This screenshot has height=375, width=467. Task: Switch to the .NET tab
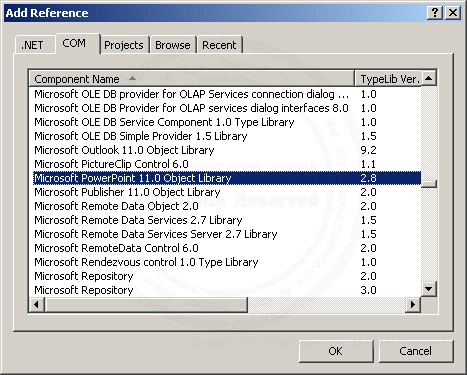click(35, 45)
